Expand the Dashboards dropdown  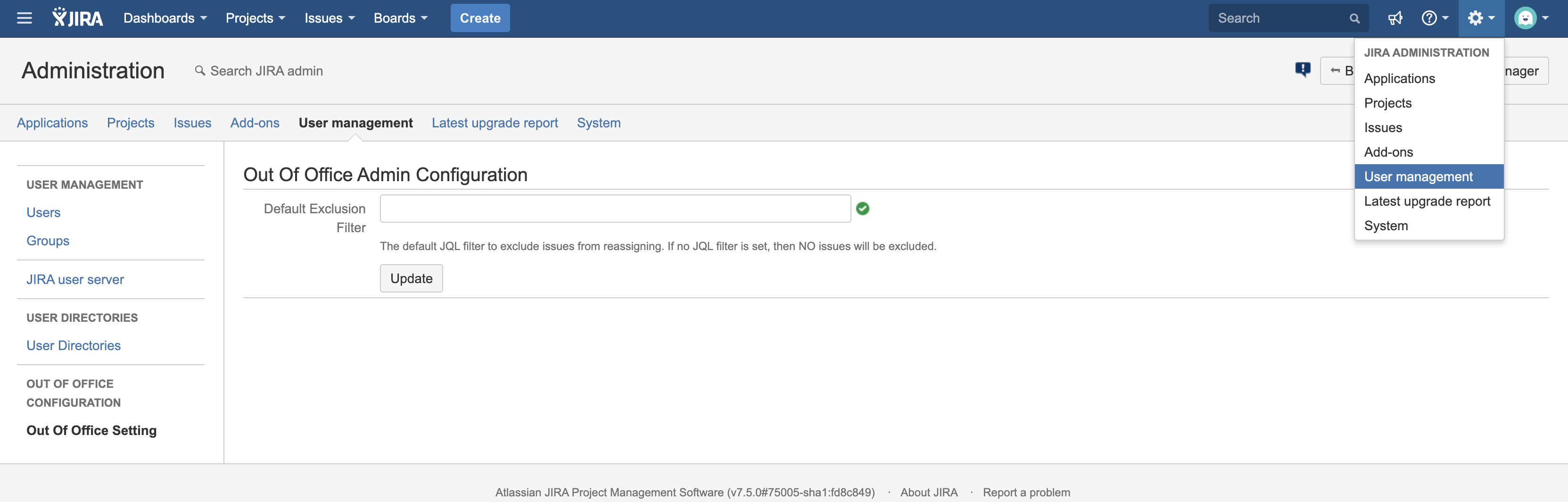point(165,18)
